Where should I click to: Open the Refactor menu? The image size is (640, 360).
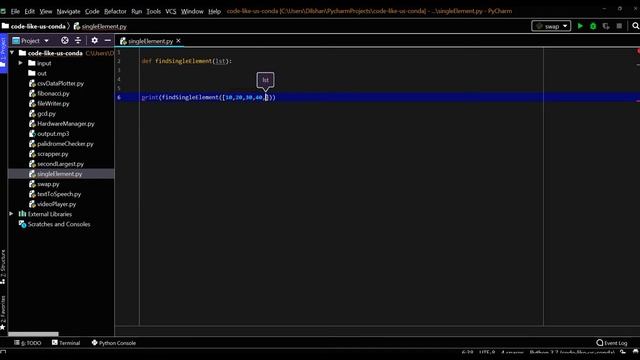pyautogui.click(x=116, y=11)
